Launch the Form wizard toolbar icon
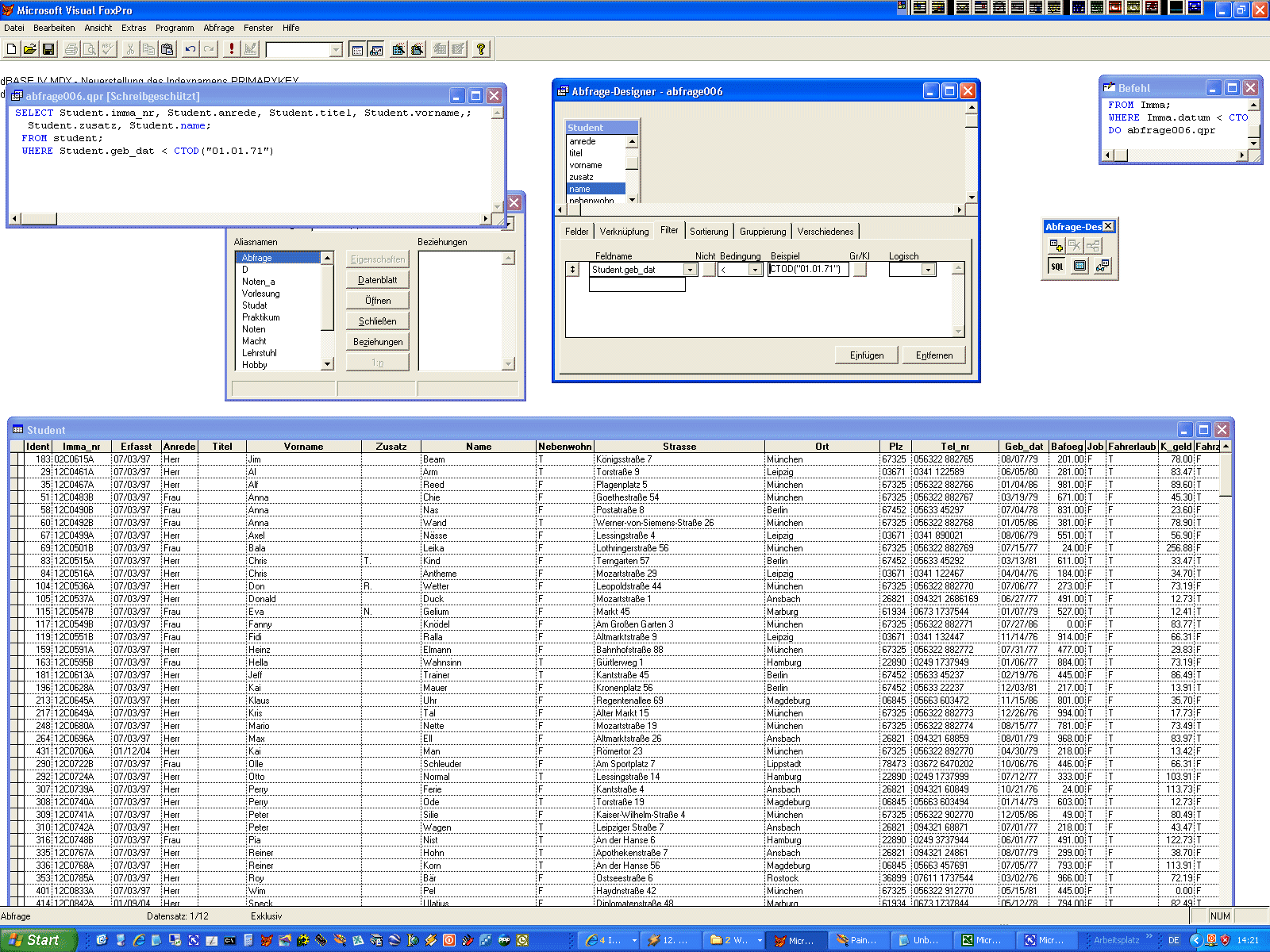 click(398, 49)
